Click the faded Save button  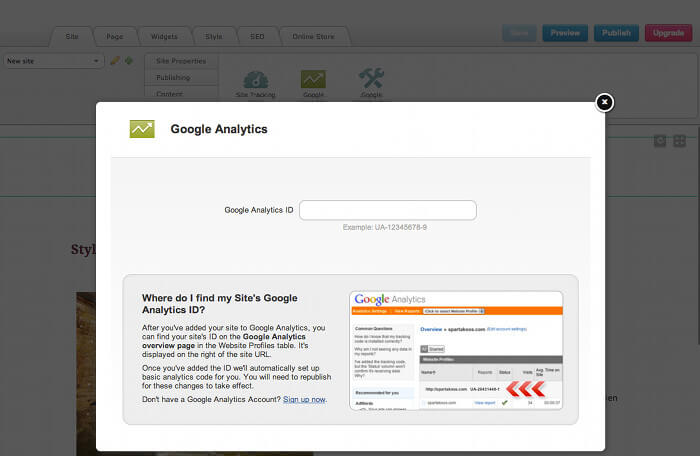pyautogui.click(x=519, y=33)
